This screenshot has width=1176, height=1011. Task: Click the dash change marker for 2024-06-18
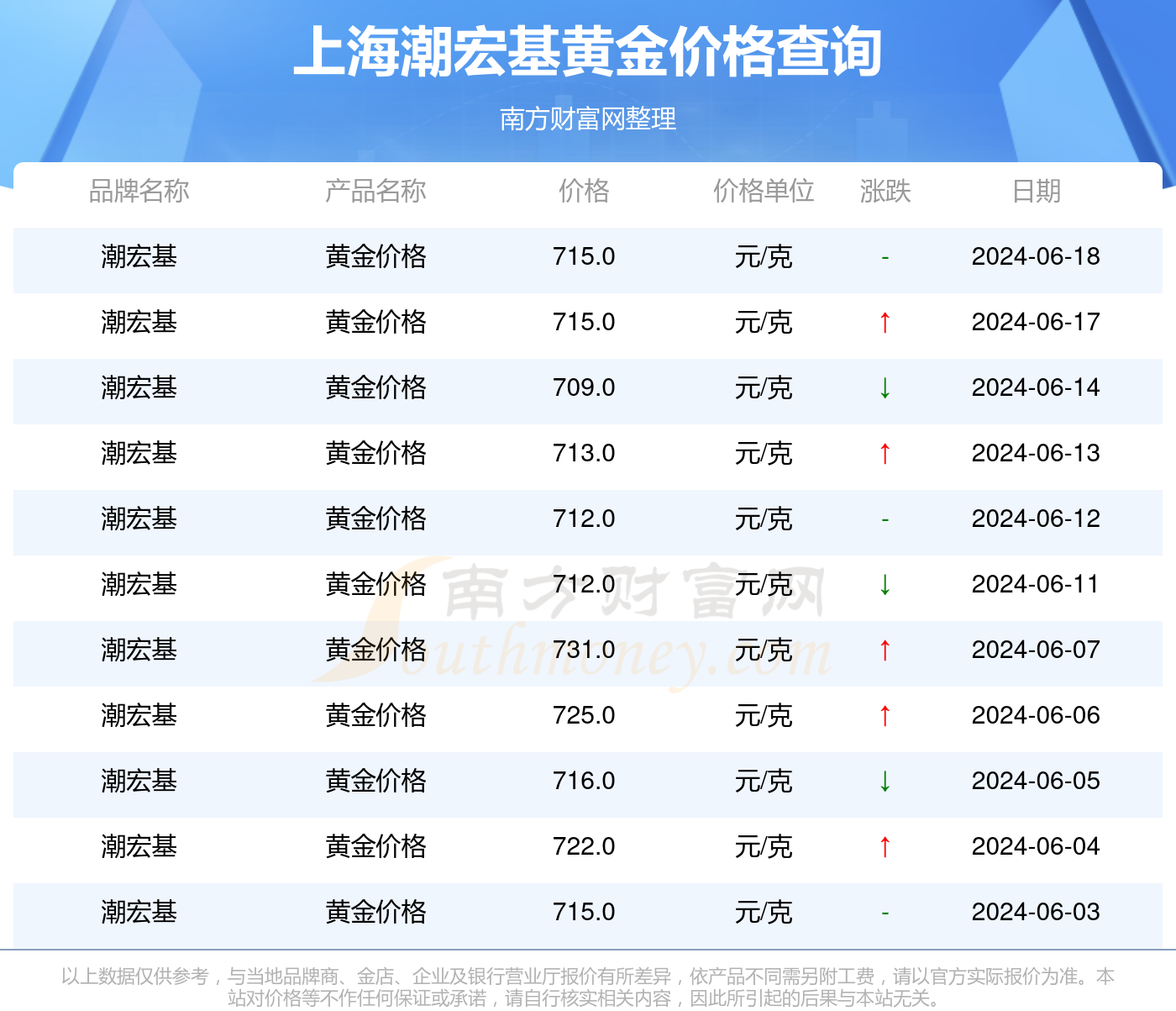(885, 257)
